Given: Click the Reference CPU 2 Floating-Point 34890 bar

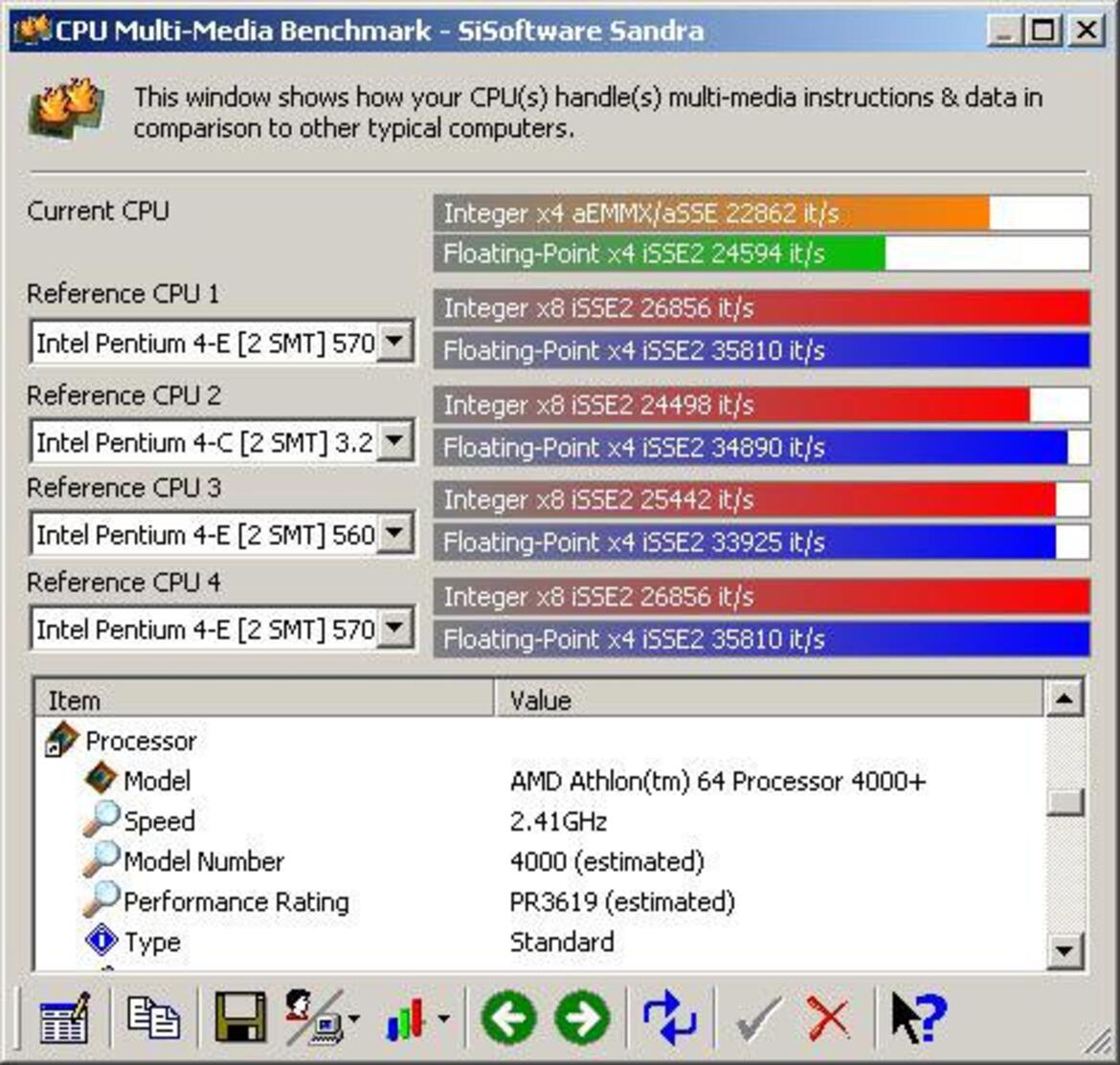Looking at the screenshot, I should point(761,448).
